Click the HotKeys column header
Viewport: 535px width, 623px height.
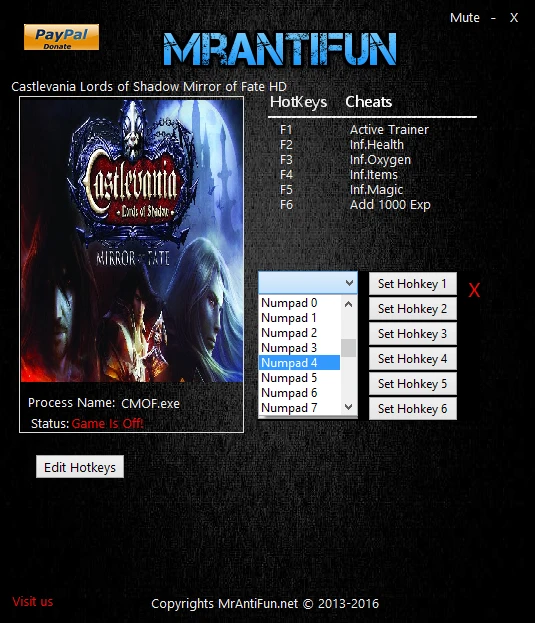click(298, 102)
